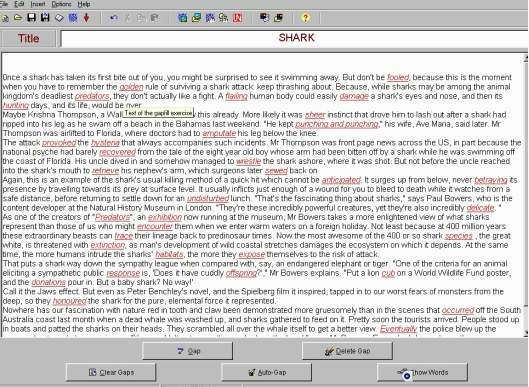Open the Insert menu

click(38, 4)
